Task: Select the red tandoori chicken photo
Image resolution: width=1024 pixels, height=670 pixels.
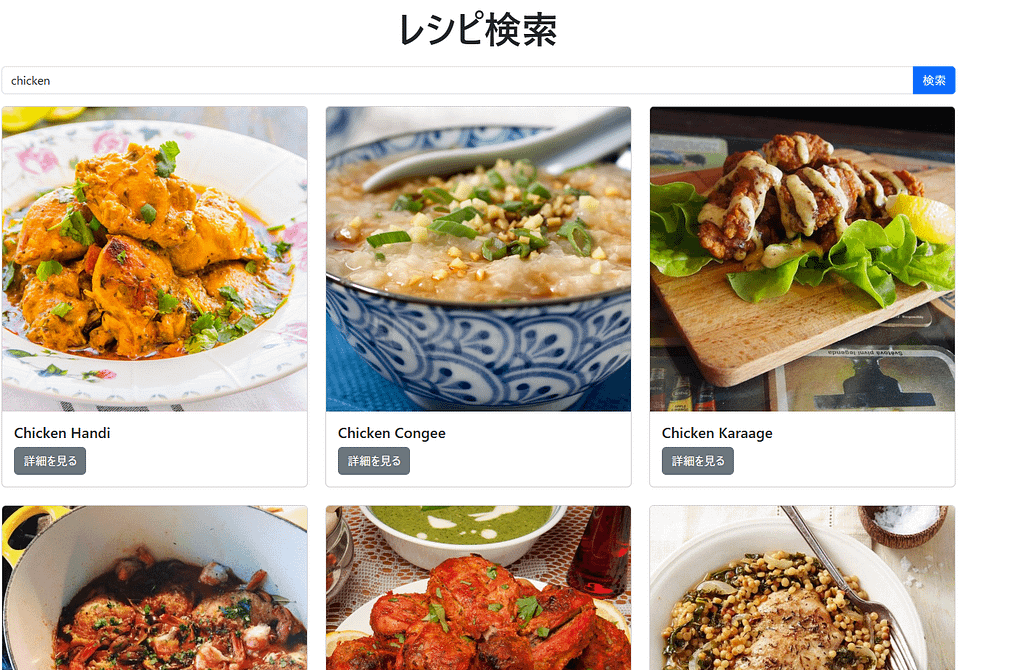Action: [x=479, y=588]
